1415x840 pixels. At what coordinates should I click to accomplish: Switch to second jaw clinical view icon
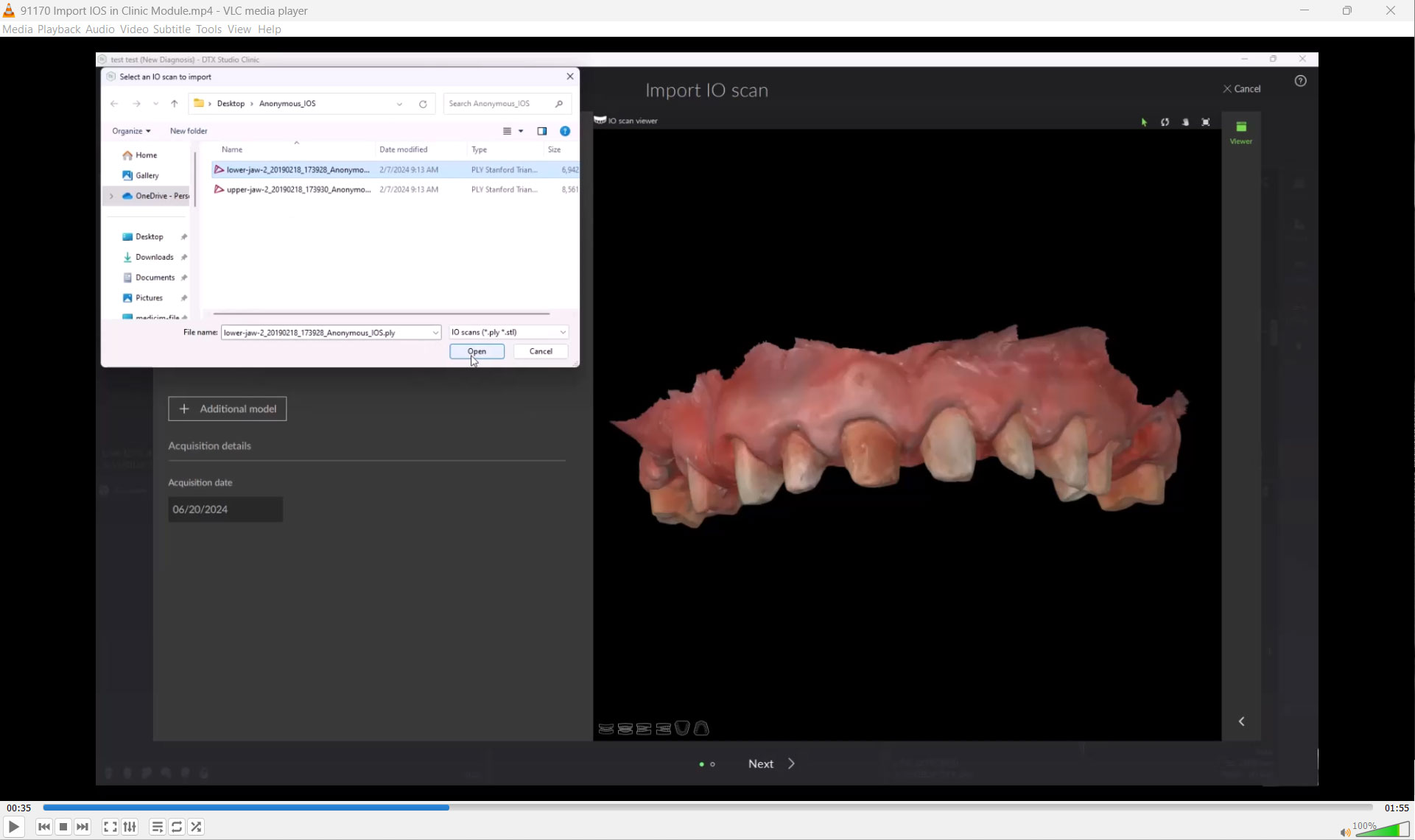tap(625, 729)
